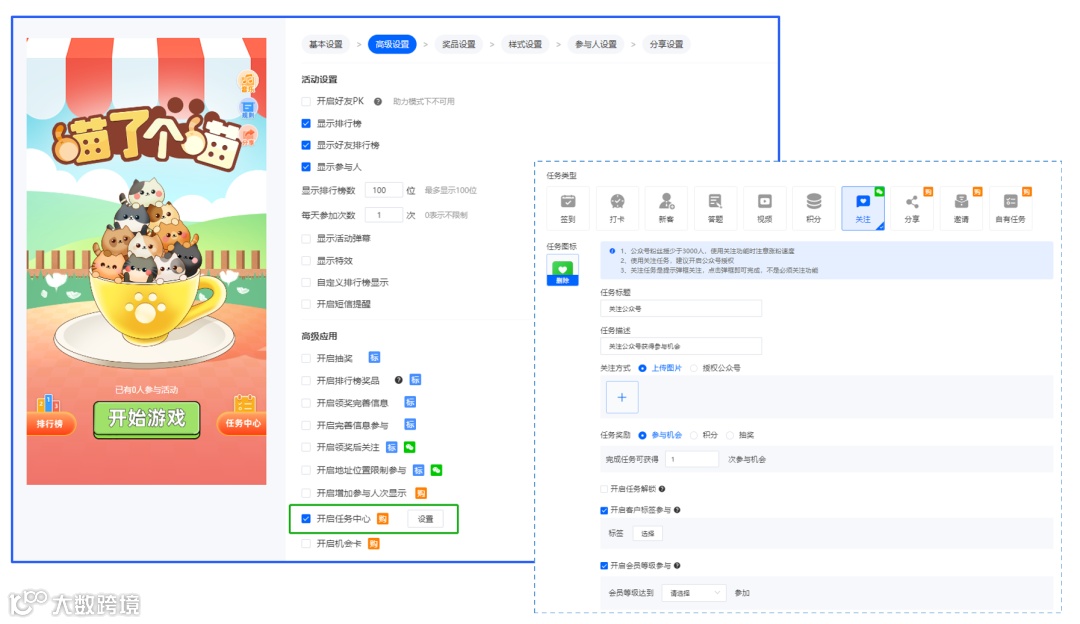Tap the 规则 icon in game preview
The width and height of the screenshot is (1080, 624).
[x=247, y=109]
